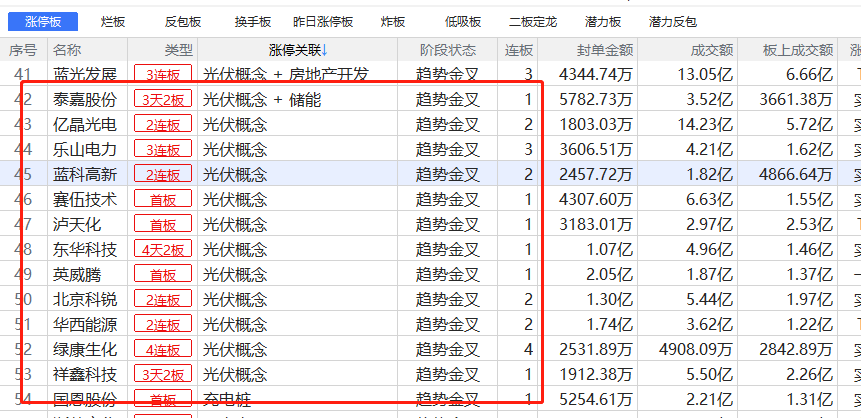
Task: Click 趋势金叉 status for 绿康生化
Action: (x=448, y=349)
